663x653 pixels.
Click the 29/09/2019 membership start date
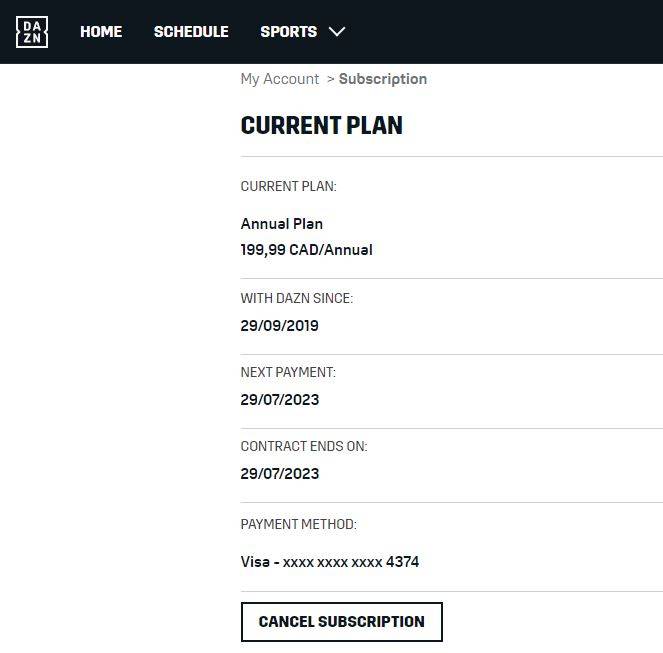[280, 325]
